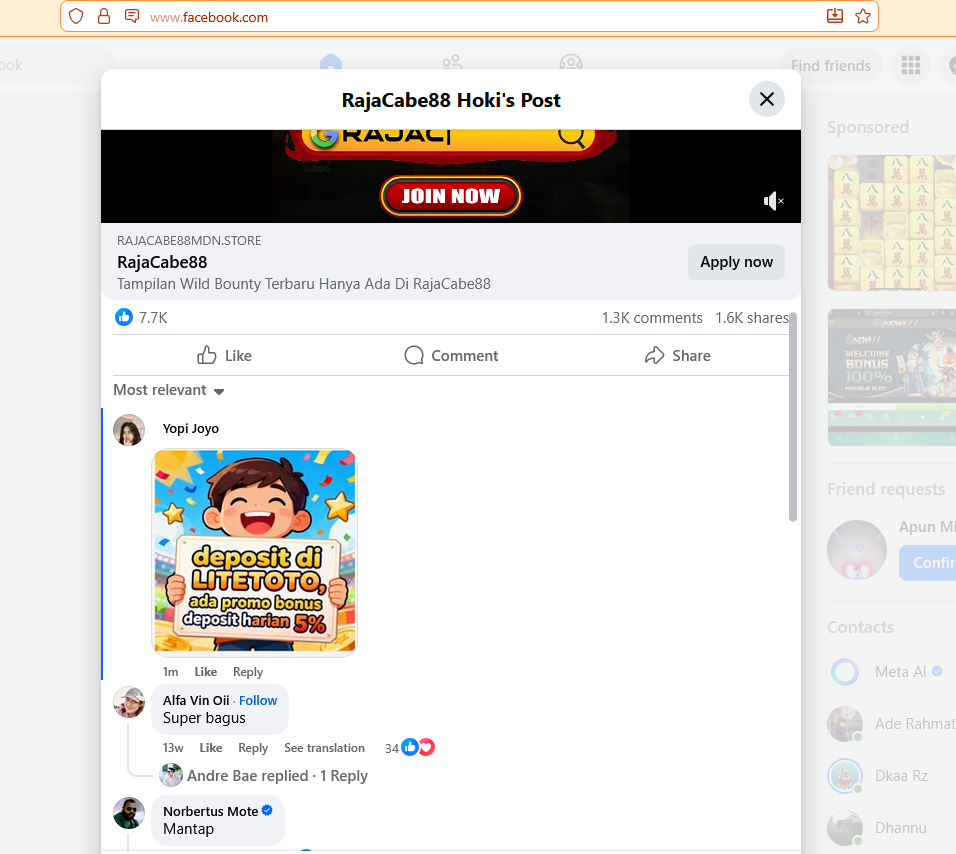Screen dimensions: 956x854
Task: Click the 1m timestamp on Yopi Joyo's comment
Action: tap(170, 672)
